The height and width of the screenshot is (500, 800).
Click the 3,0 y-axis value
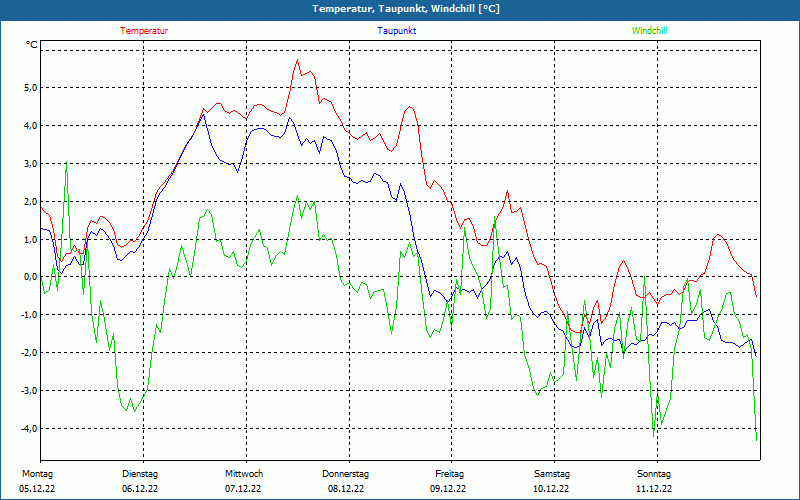tap(31, 164)
